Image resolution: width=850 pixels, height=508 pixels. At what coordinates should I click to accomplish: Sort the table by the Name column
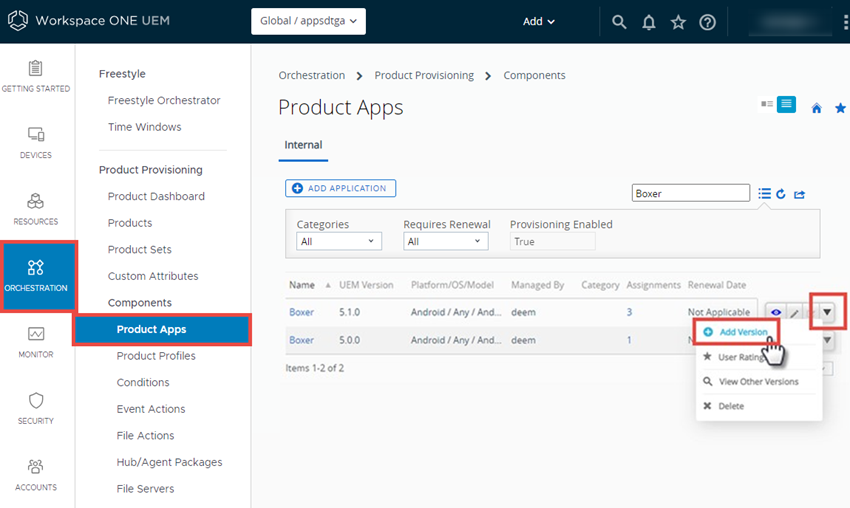302,285
